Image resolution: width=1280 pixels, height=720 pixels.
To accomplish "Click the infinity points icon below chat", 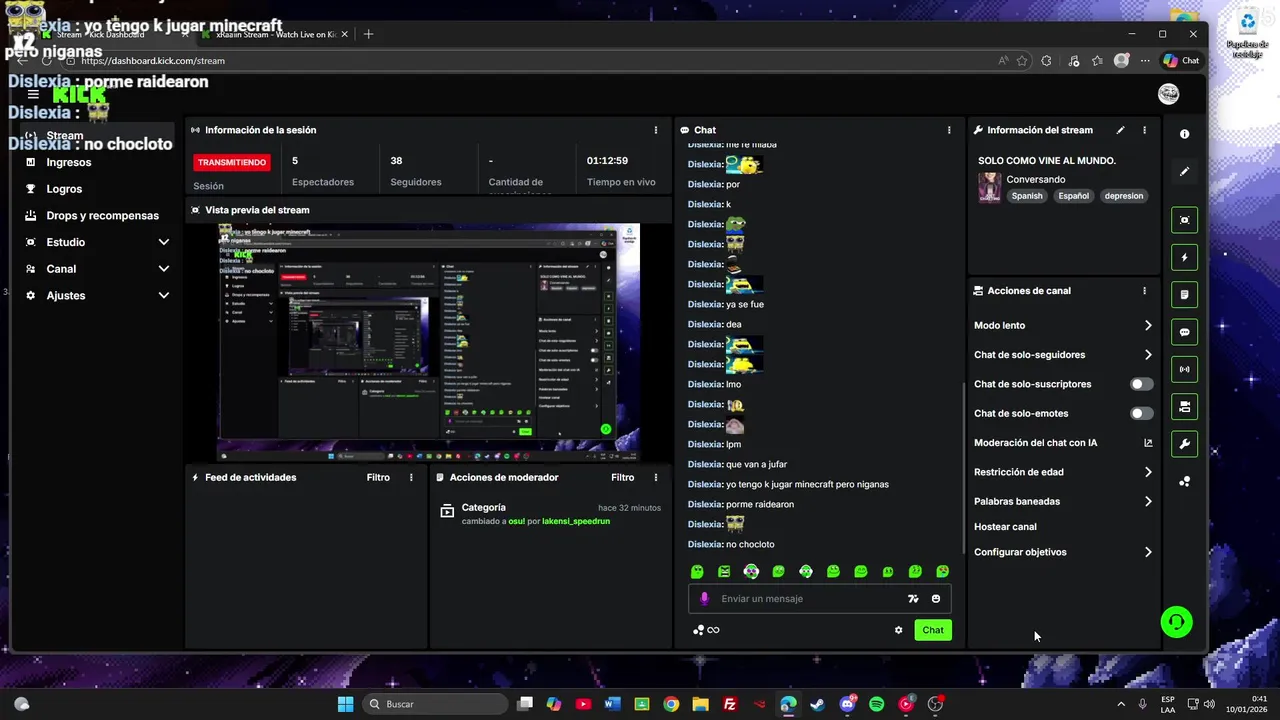I will coord(706,630).
